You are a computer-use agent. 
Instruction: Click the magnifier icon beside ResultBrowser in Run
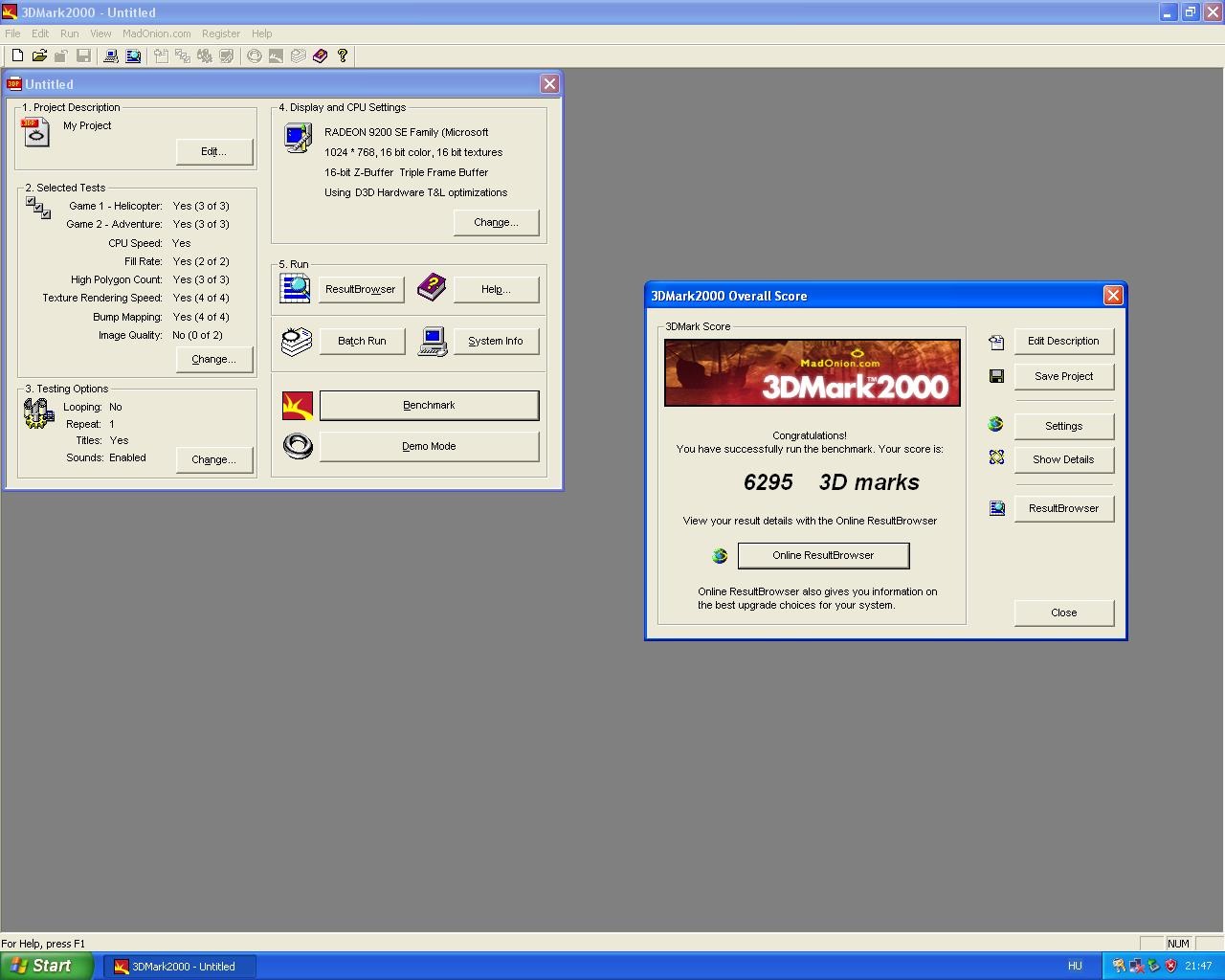pyautogui.click(x=295, y=288)
